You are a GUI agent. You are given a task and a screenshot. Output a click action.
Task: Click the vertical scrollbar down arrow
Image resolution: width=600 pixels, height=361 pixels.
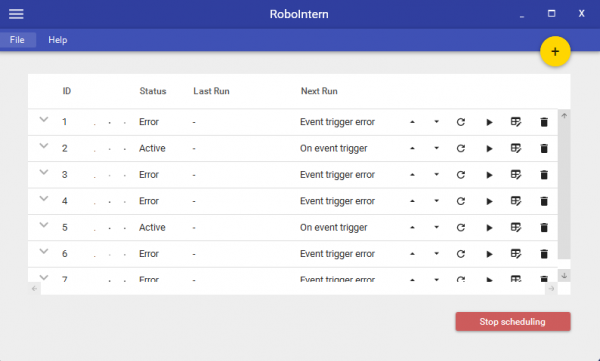point(564,275)
